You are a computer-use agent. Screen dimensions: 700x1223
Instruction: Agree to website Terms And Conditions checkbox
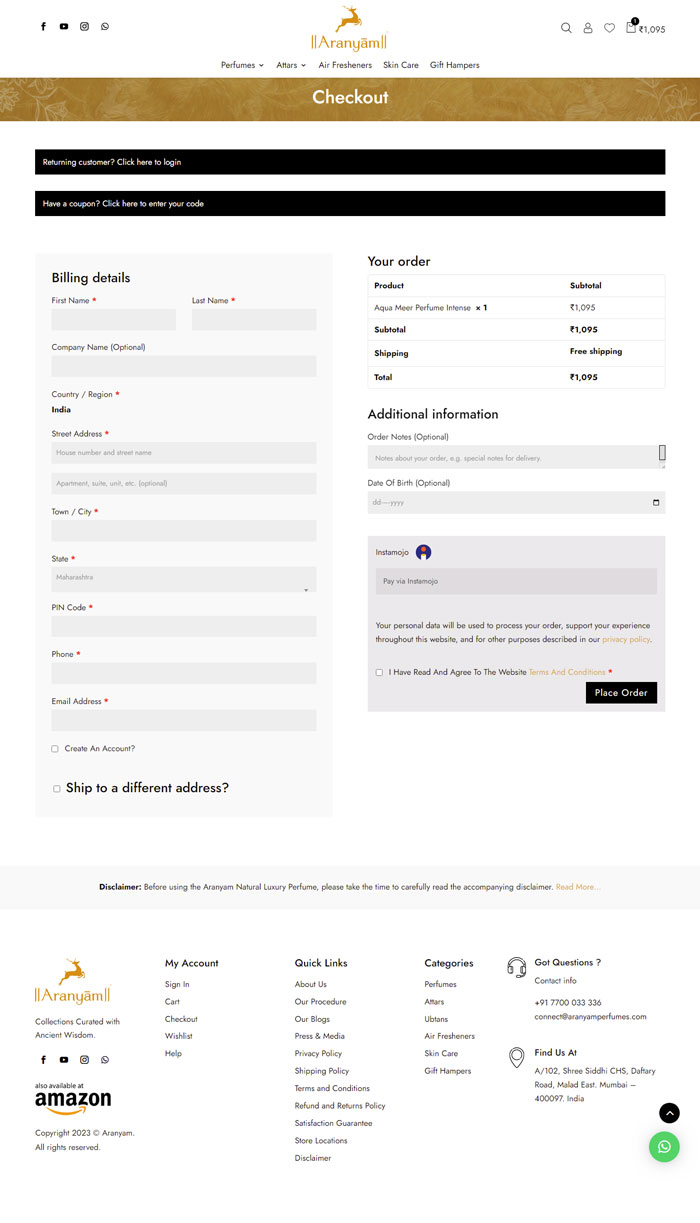coord(379,672)
